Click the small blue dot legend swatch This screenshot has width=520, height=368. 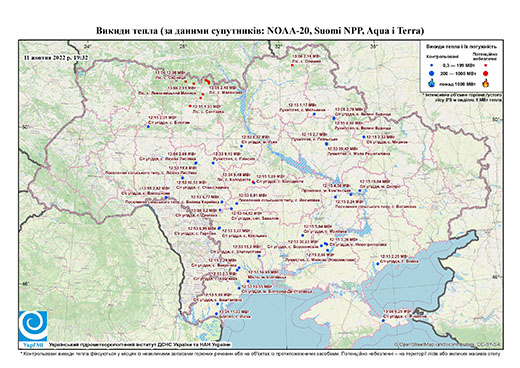(432, 66)
